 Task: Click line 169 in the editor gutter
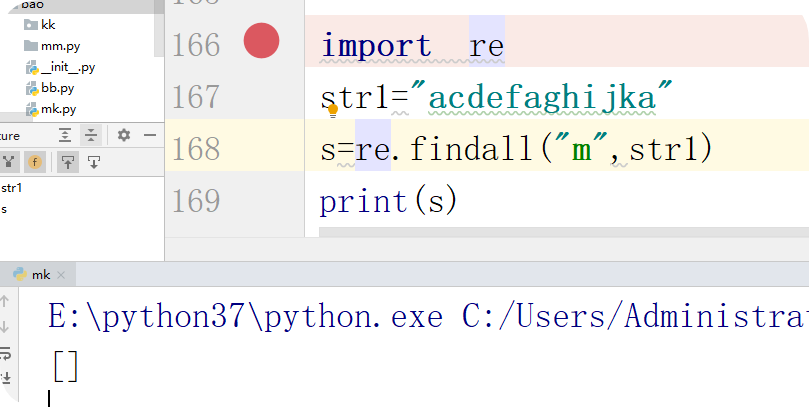tap(196, 201)
